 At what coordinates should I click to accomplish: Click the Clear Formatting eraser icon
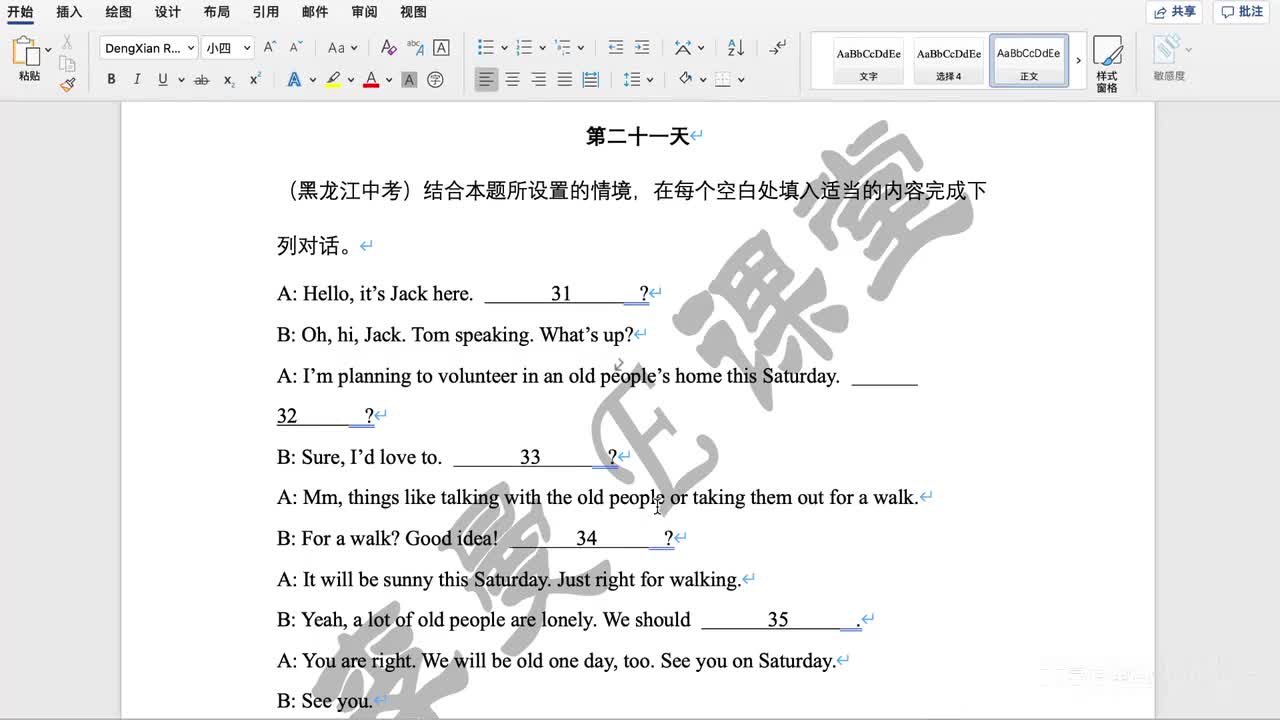[389, 47]
